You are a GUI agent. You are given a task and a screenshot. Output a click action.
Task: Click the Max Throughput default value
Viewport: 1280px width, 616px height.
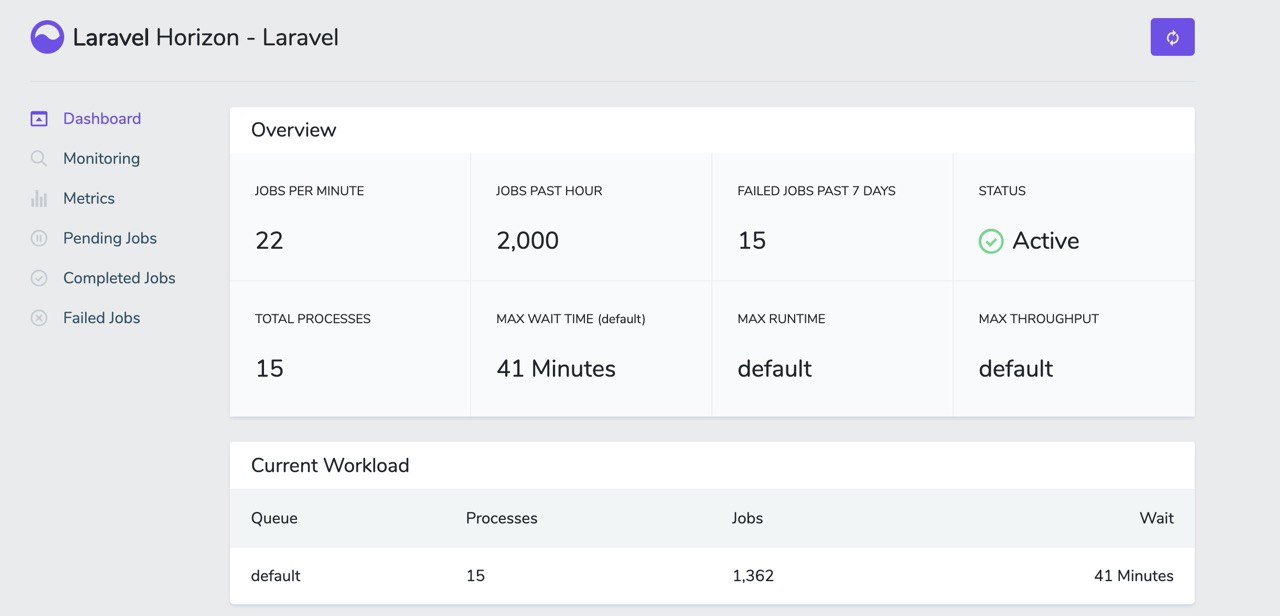(1016, 369)
